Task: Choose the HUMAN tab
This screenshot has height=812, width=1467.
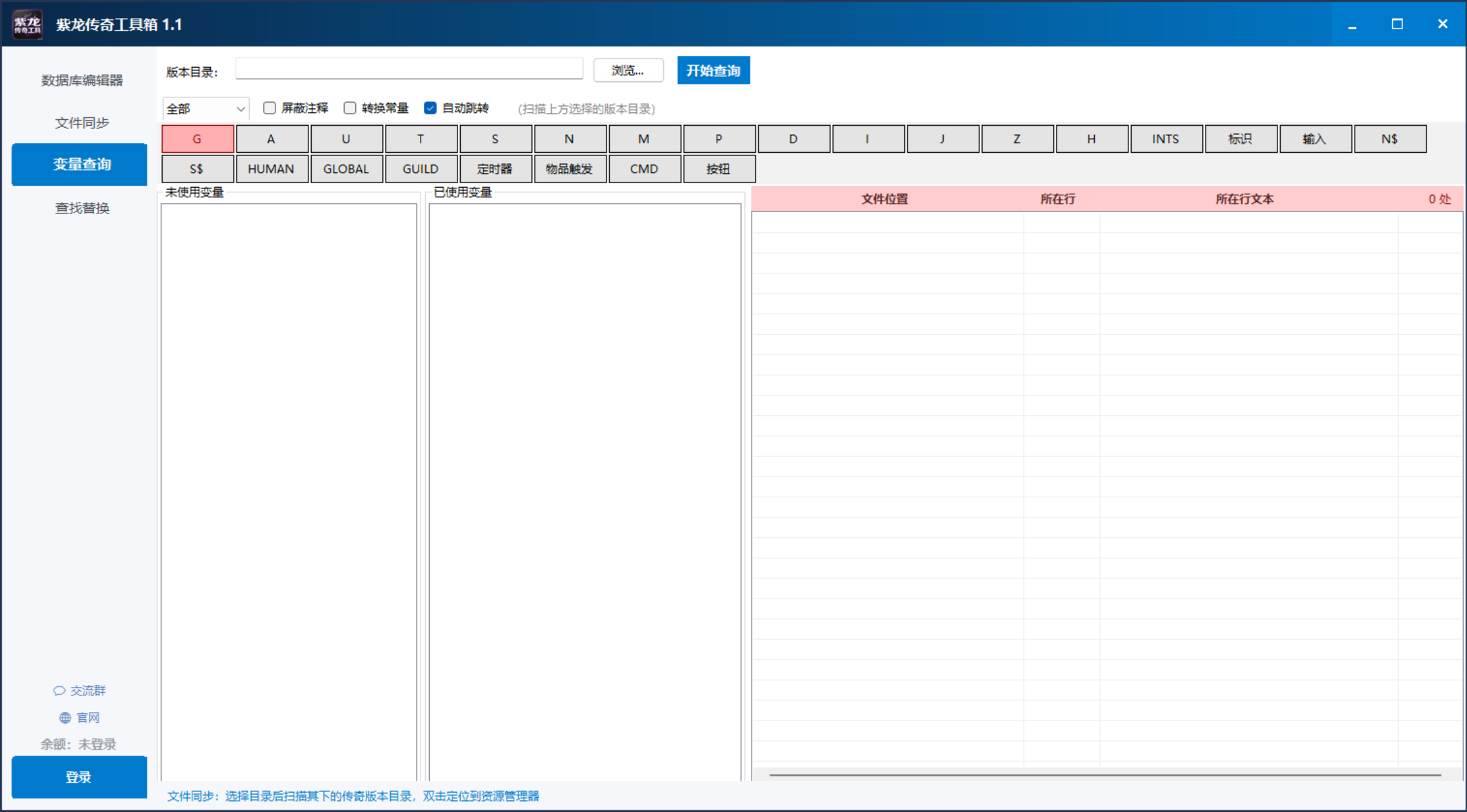Action: click(x=272, y=169)
